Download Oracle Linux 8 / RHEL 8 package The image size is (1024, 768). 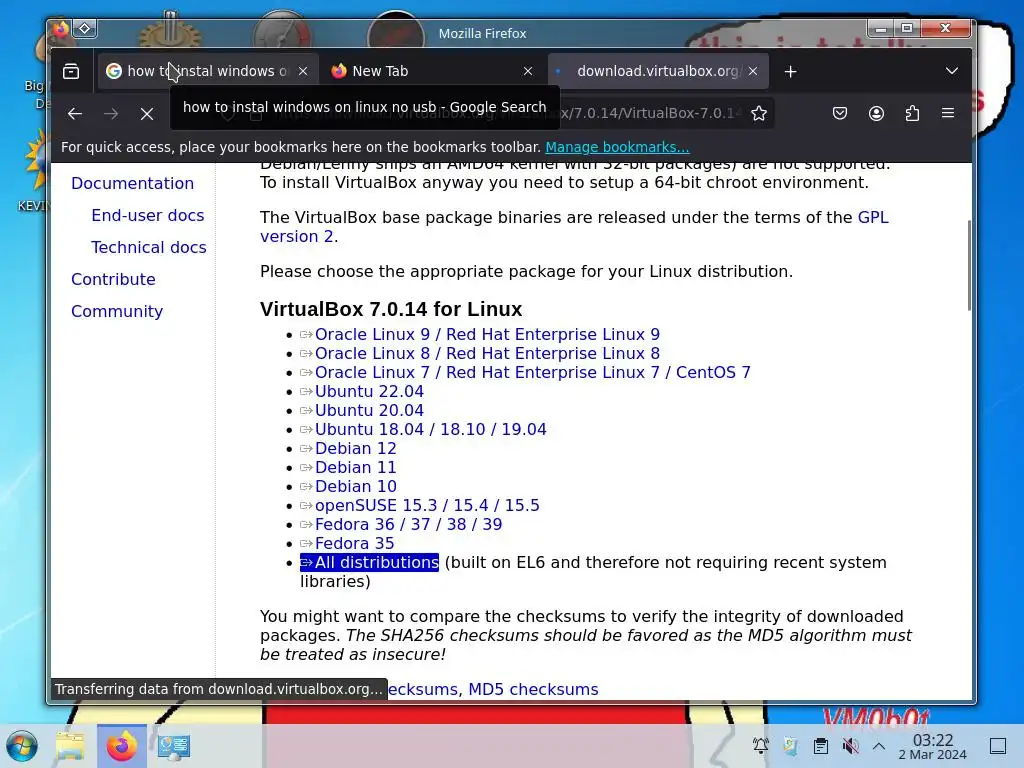point(487,353)
